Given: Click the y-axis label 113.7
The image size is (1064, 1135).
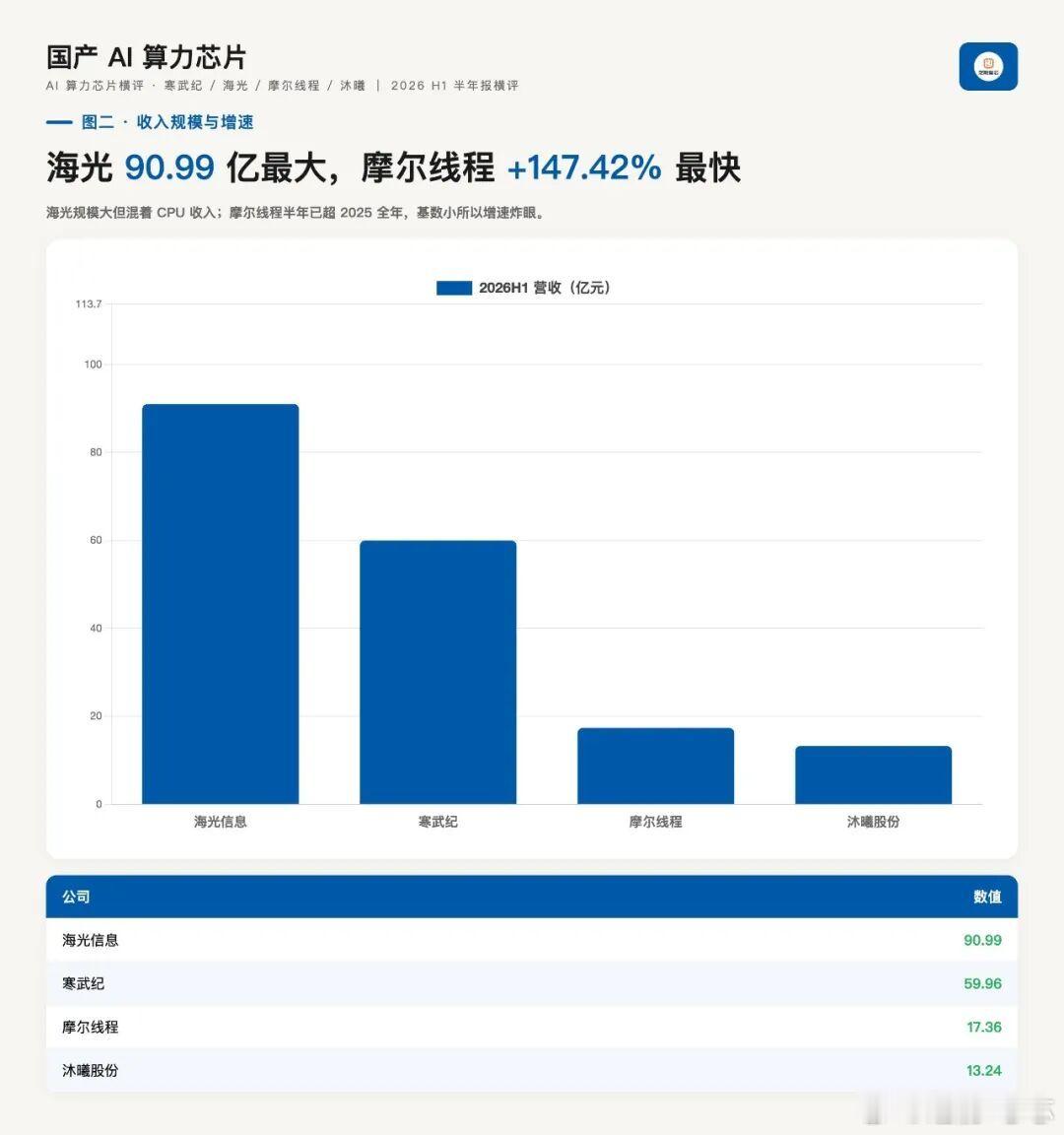Looking at the screenshot, I should (x=89, y=304).
